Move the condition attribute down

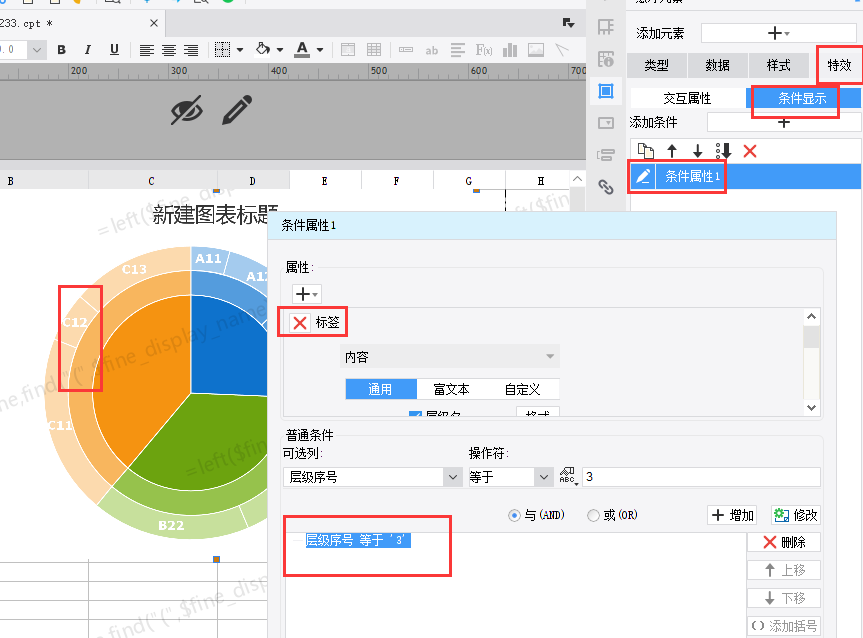tap(697, 150)
